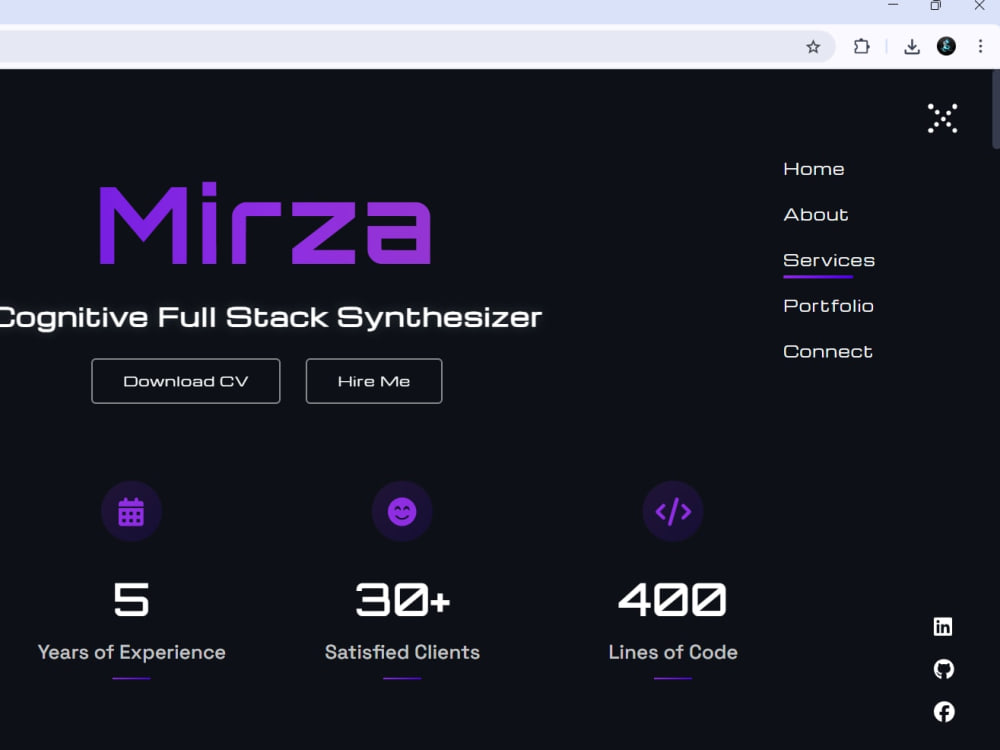Click the 5 years counter
Viewport: 1000px width, 750px height.
(131, 599)
